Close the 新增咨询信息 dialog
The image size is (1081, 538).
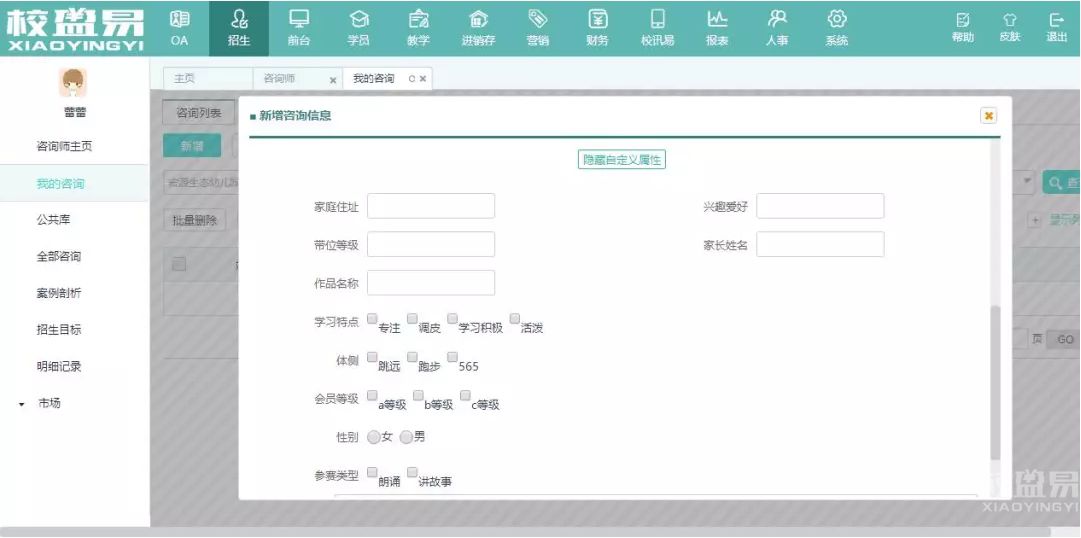click(x=989, y=116)
